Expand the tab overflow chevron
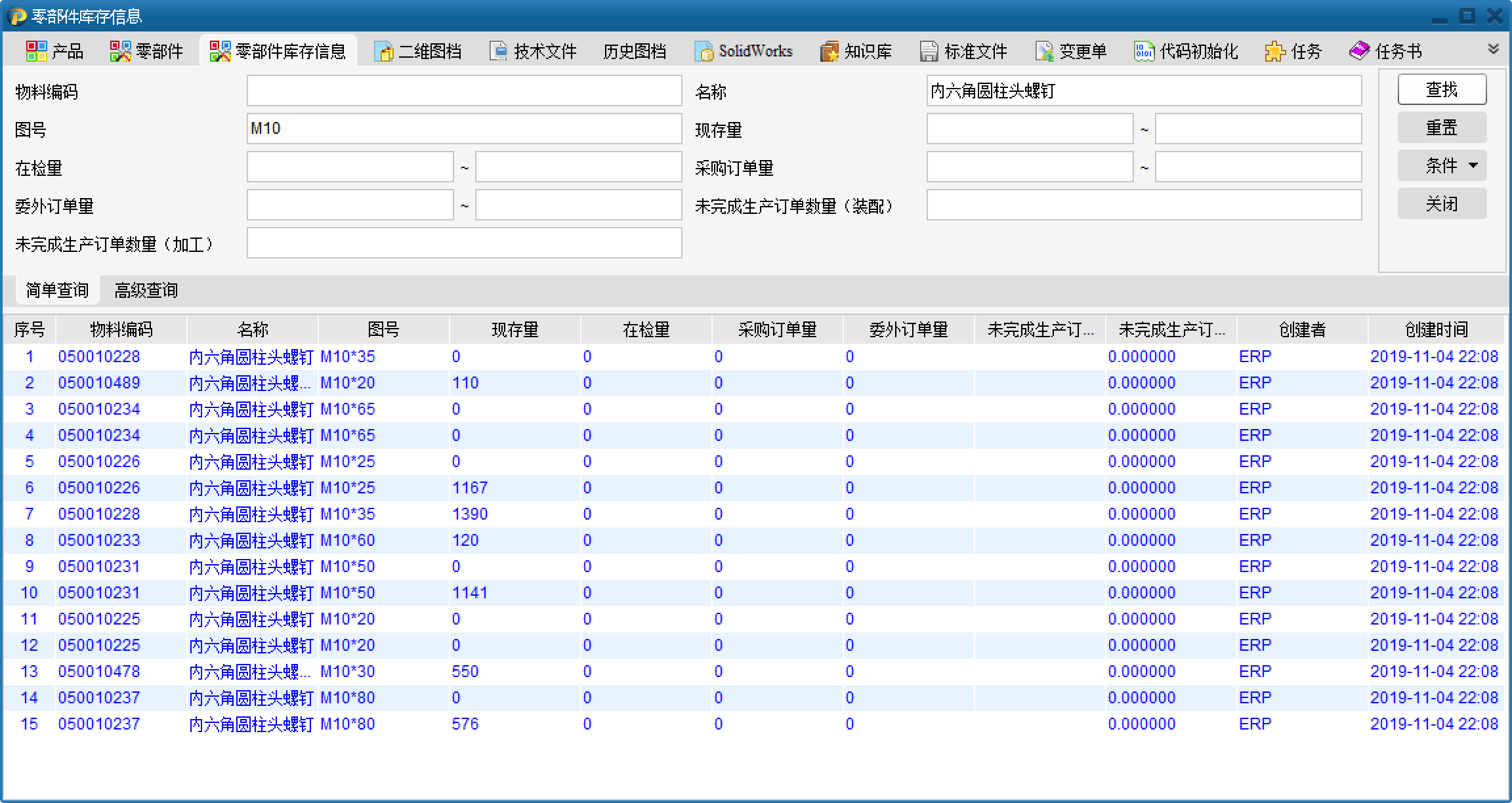1512x803 pixels. (x=1494, y=49)
